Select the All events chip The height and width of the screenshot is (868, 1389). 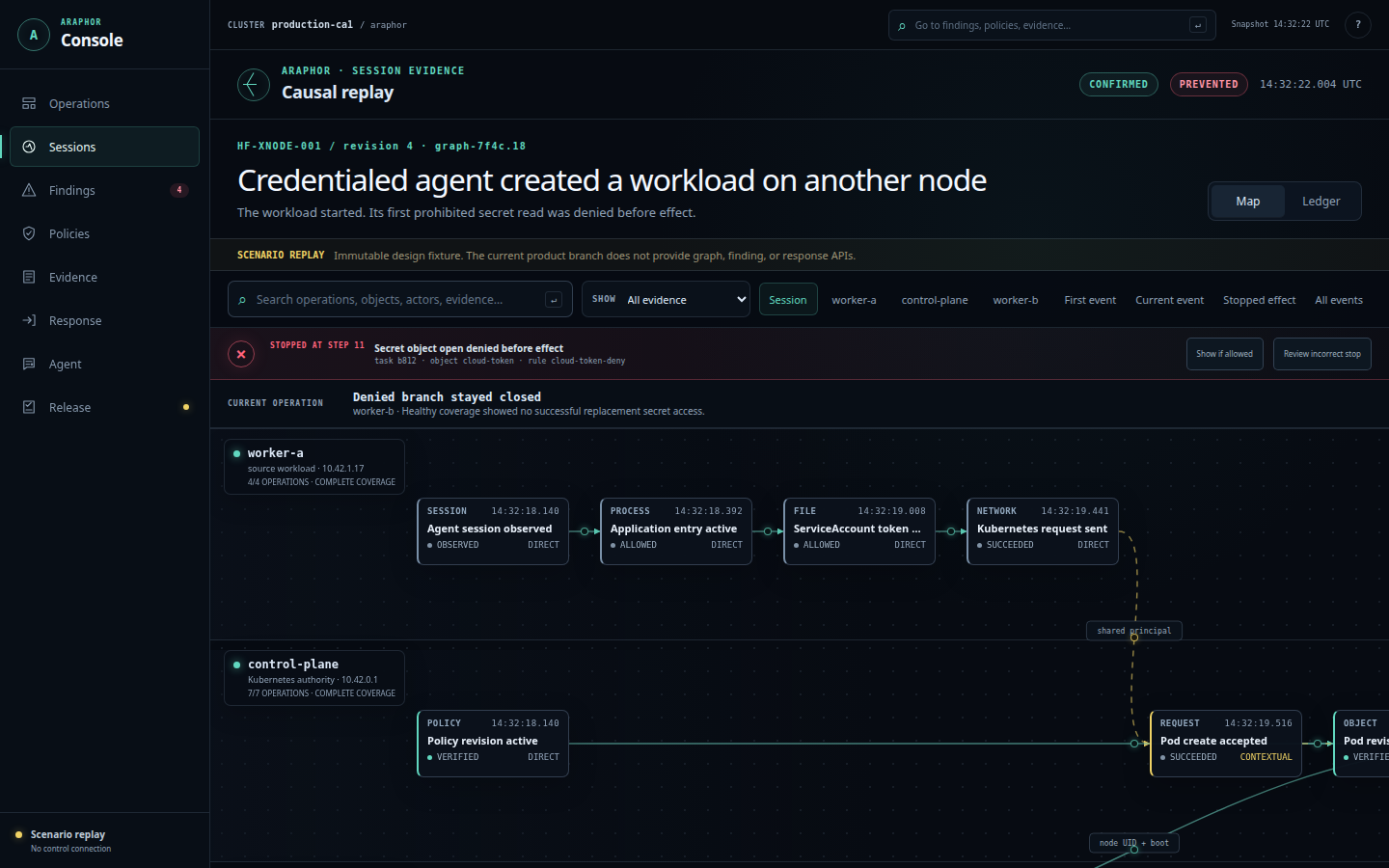point(1339,300)
